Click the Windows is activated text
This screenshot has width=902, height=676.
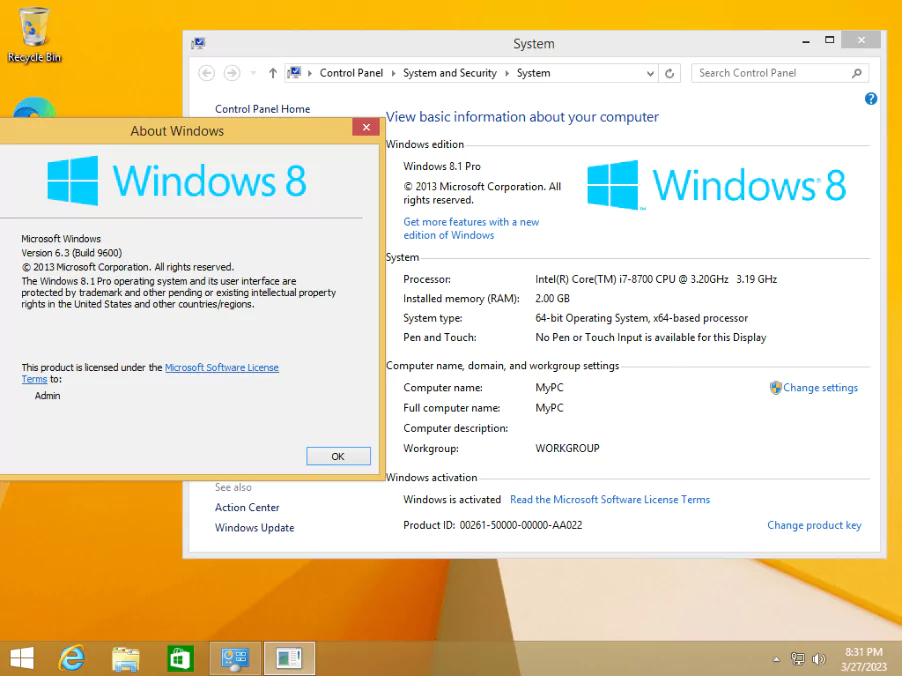click(452, 499)
